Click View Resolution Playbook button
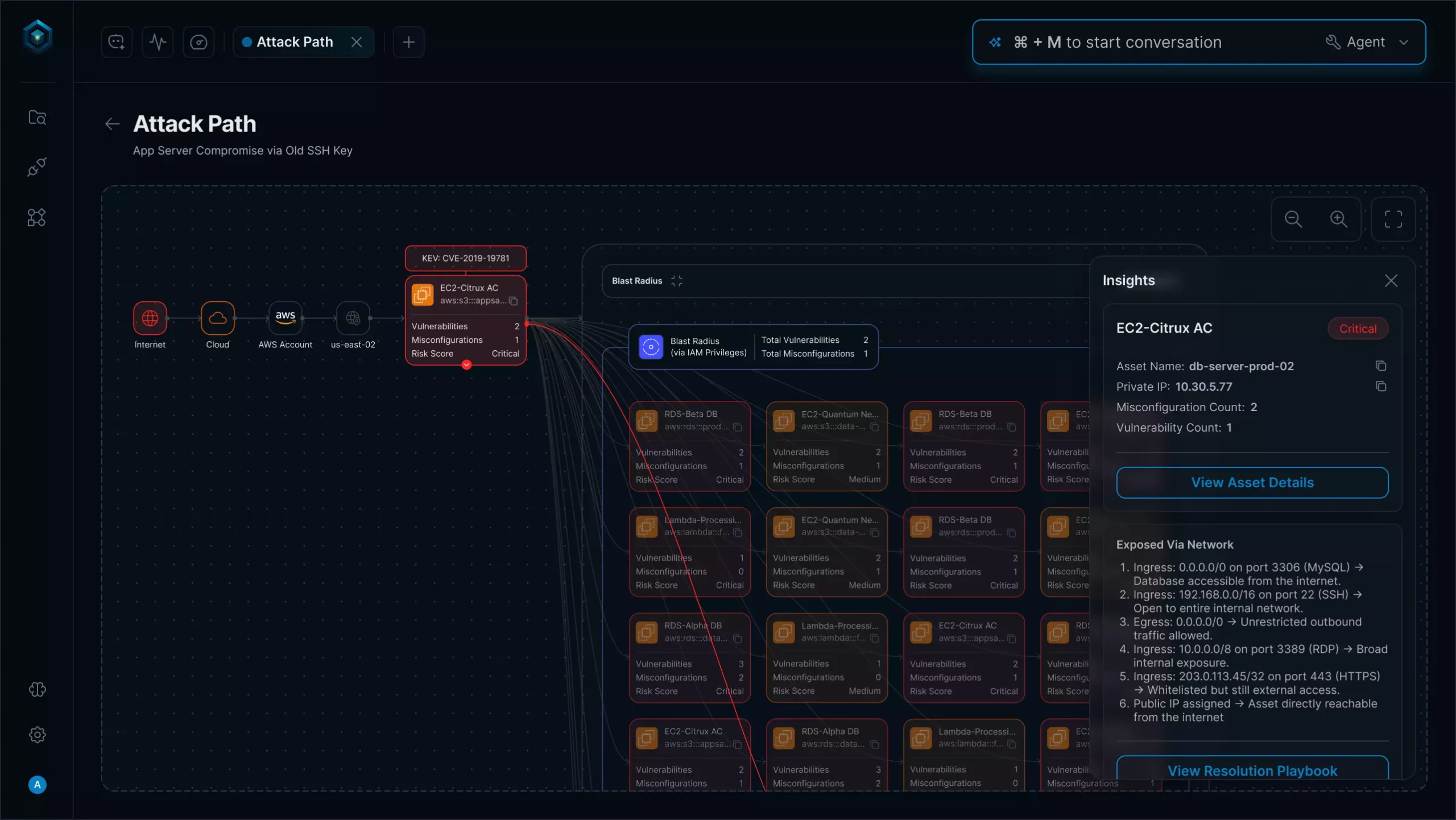This screenshot has width=1456, height=820. coord(1252,770)
